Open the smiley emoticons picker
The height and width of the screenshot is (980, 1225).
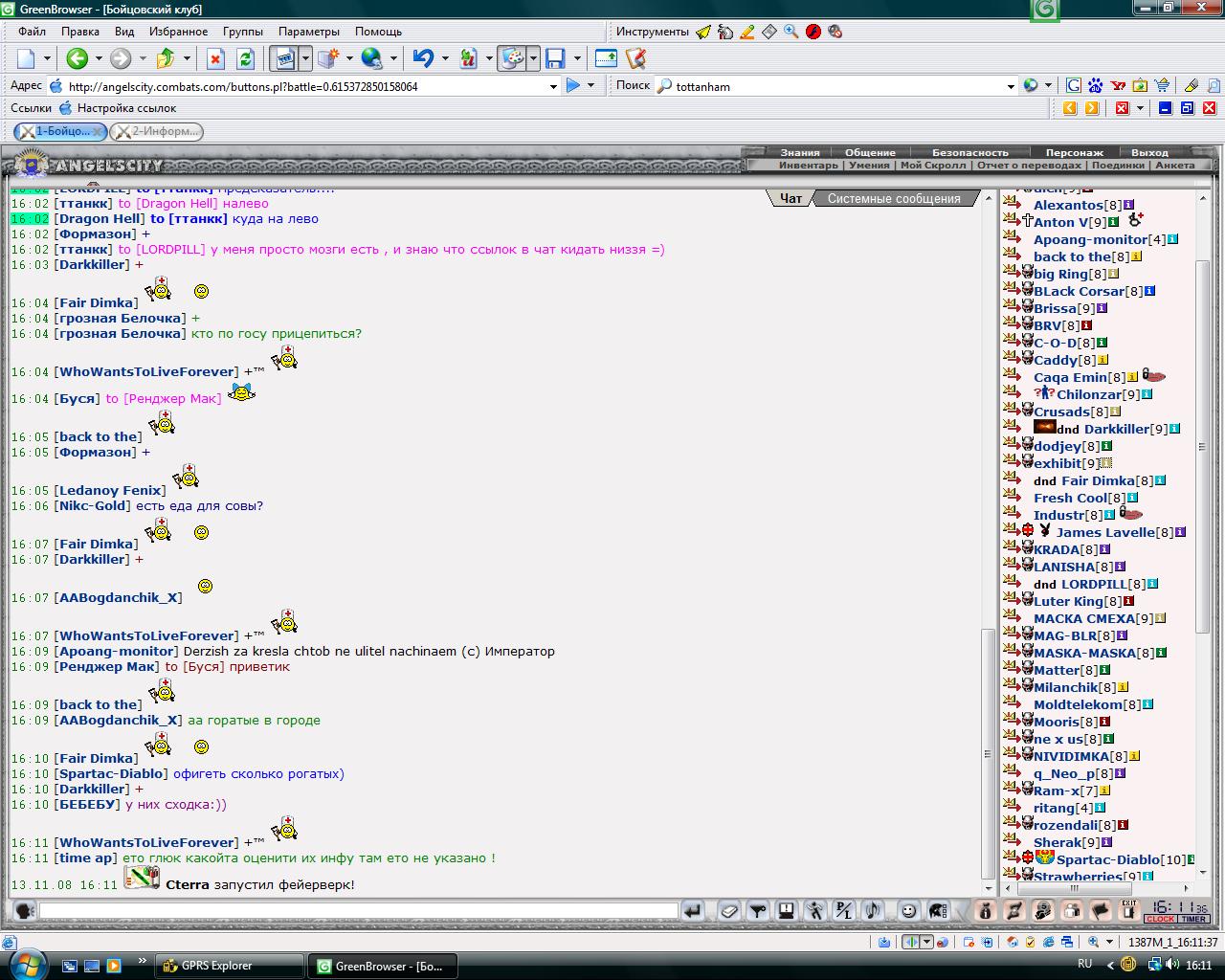[x=909, y=911]
